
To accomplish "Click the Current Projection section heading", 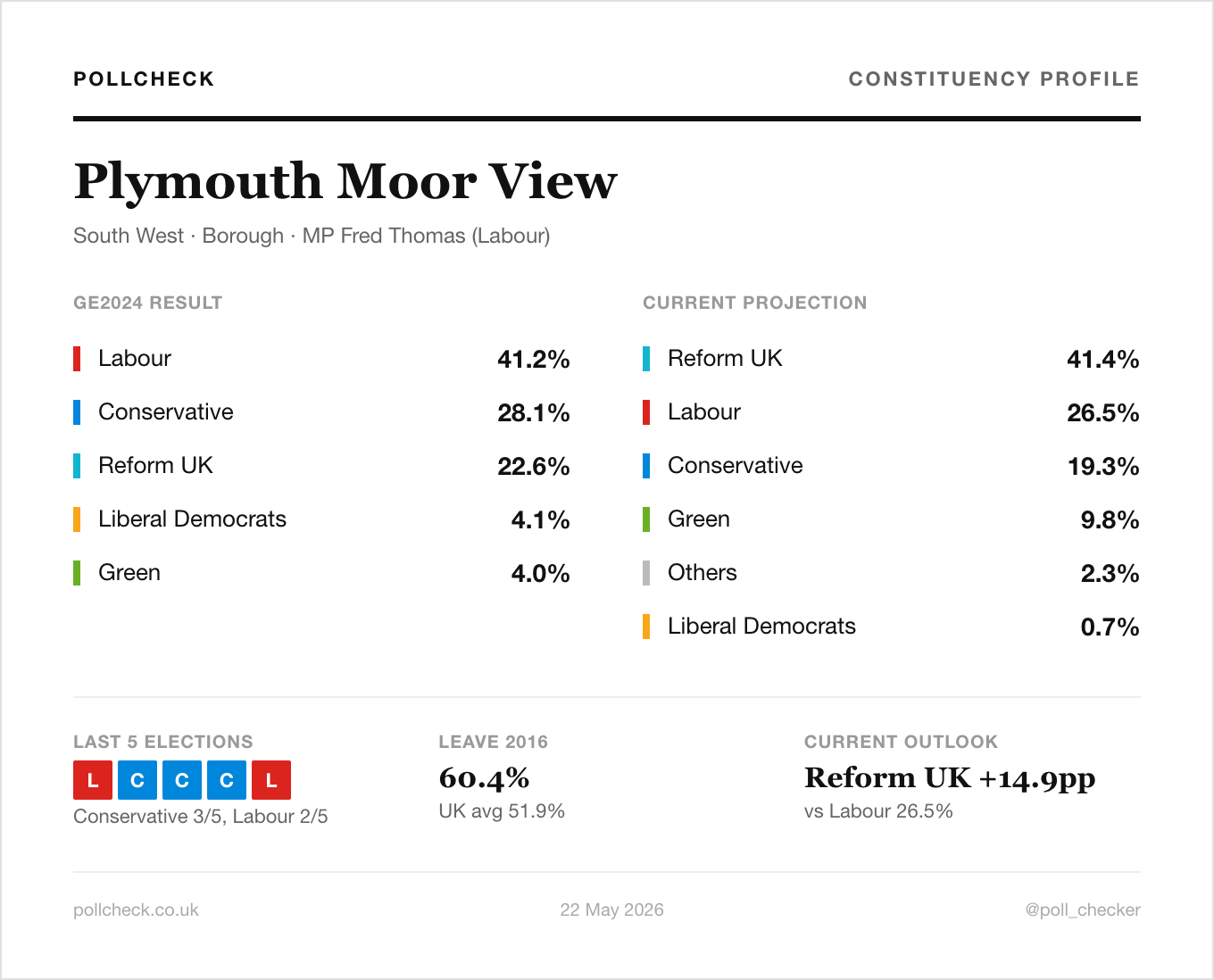I will click(755, 303).
